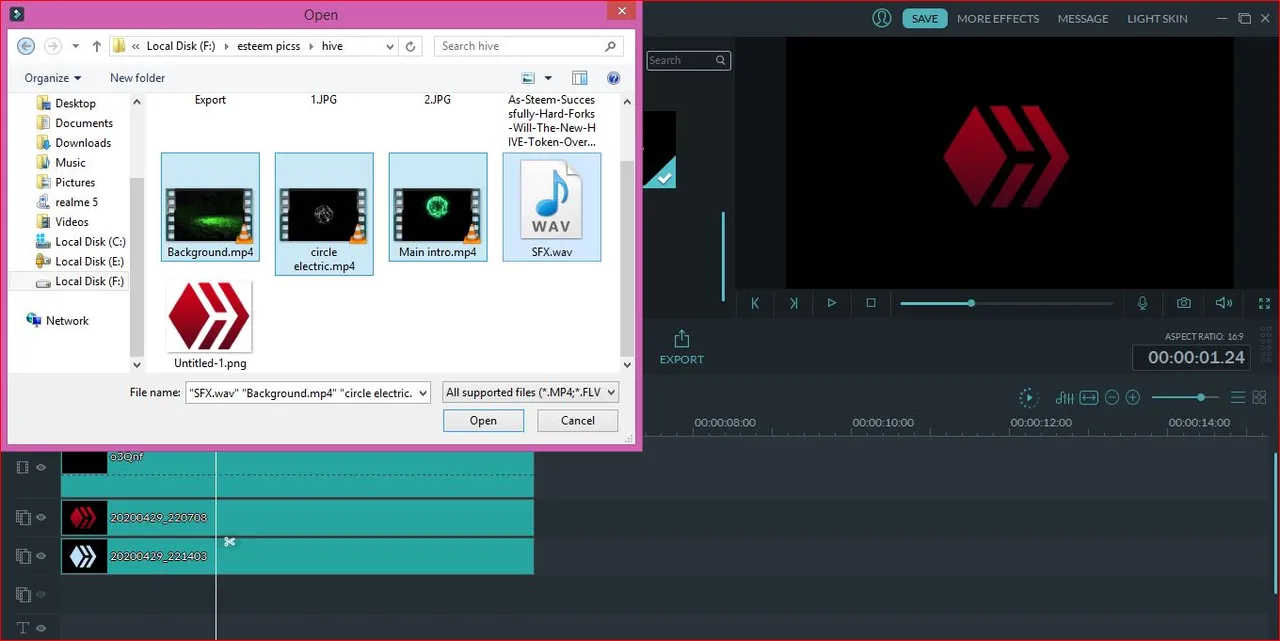The height and width of the screenshot is (641, 1280).
Task: Click the search magnifier in Filmora media search
Action: point(720,61)
